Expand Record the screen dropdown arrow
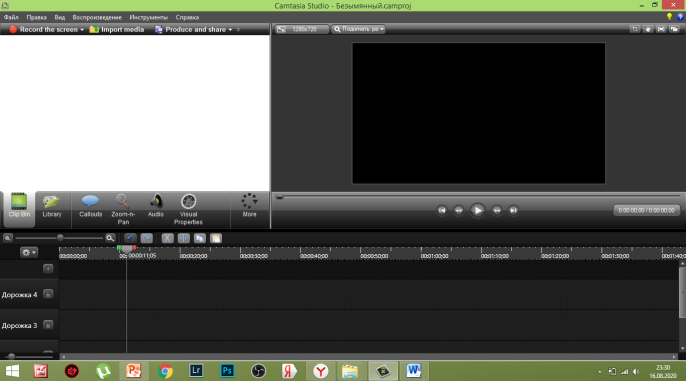686x381 pixels. coord(82,30)
